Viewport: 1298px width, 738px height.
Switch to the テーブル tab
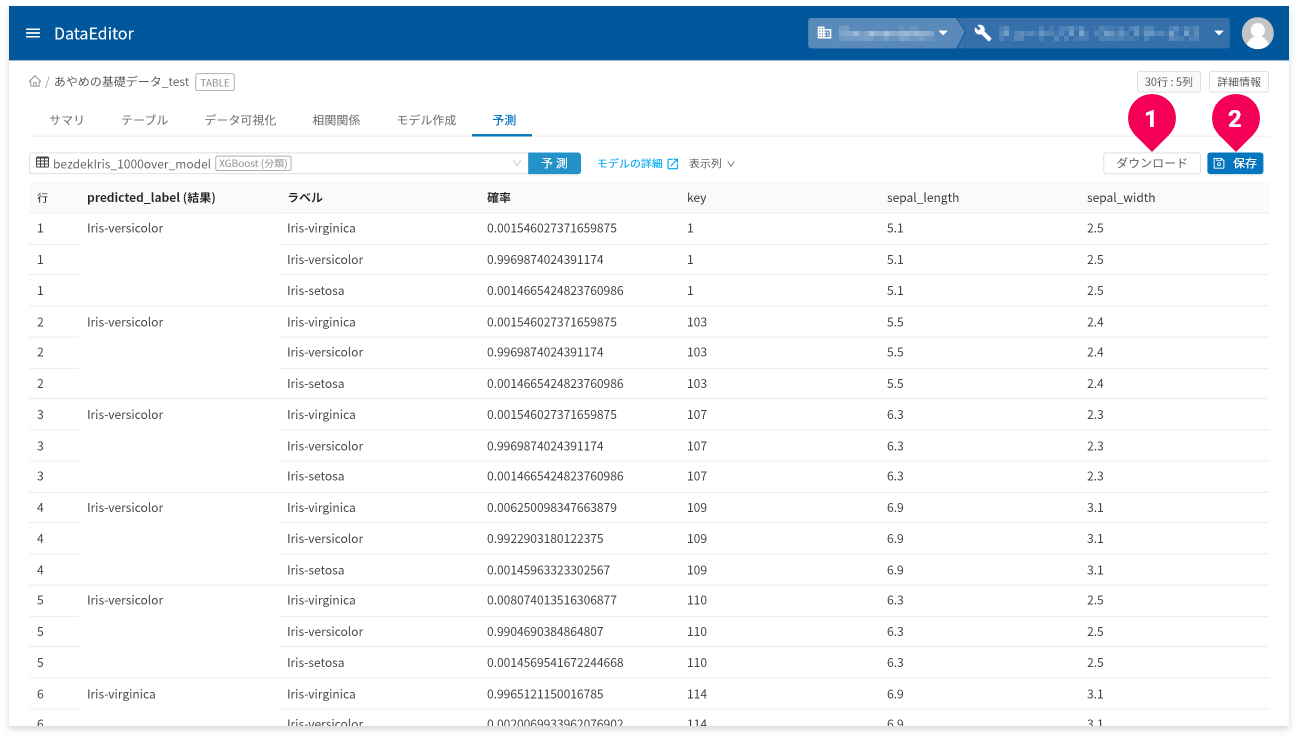point(144,120)
